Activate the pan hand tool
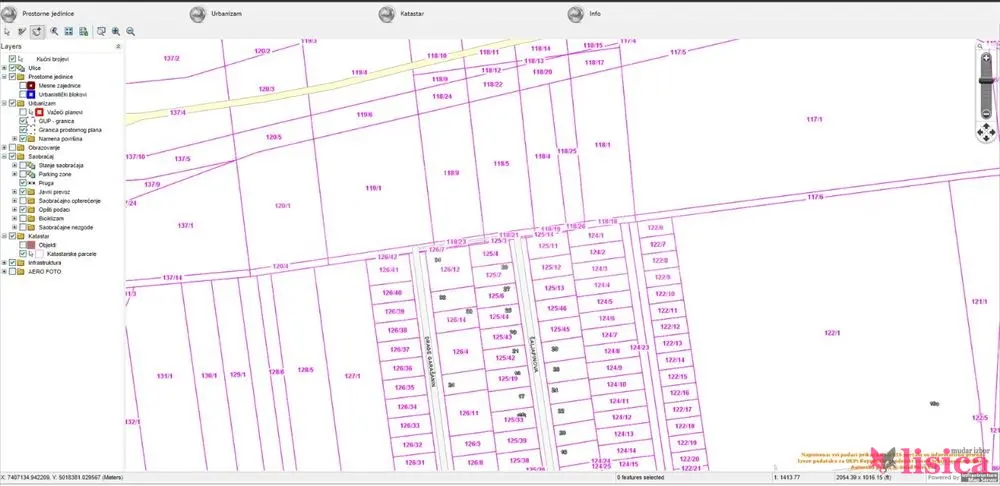 coord(37,31)
